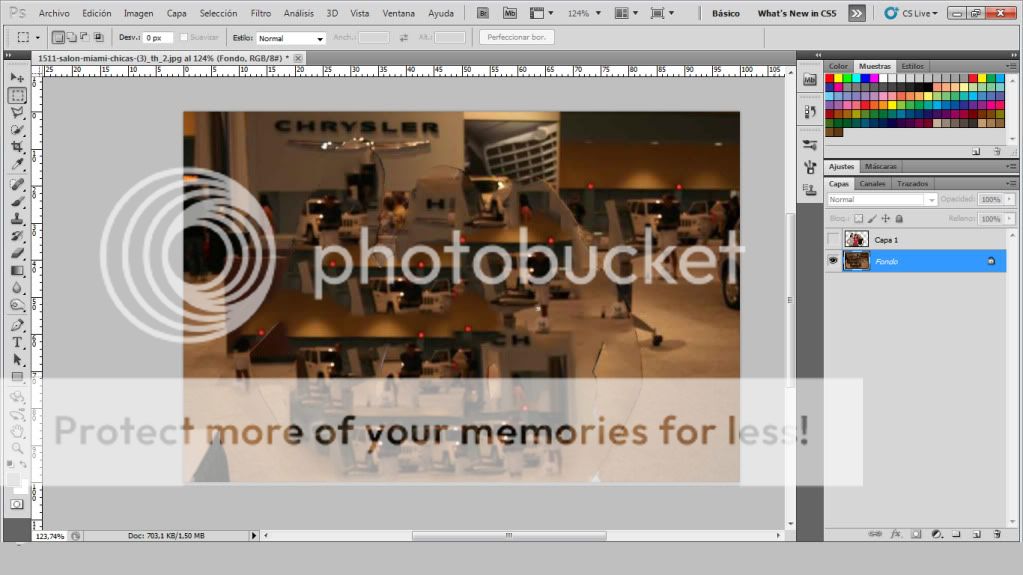
Task: Launch Adobe Bridge
Action: [483, 13]
